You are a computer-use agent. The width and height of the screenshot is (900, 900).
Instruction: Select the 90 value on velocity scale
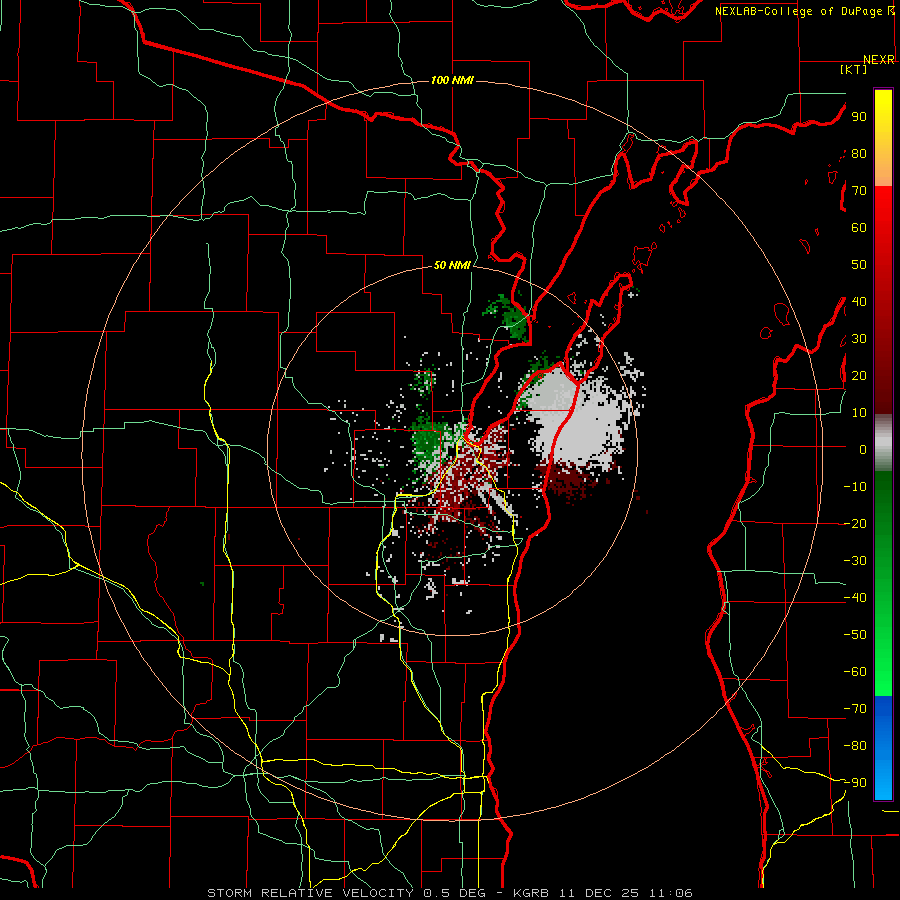[x=859, y=117]
